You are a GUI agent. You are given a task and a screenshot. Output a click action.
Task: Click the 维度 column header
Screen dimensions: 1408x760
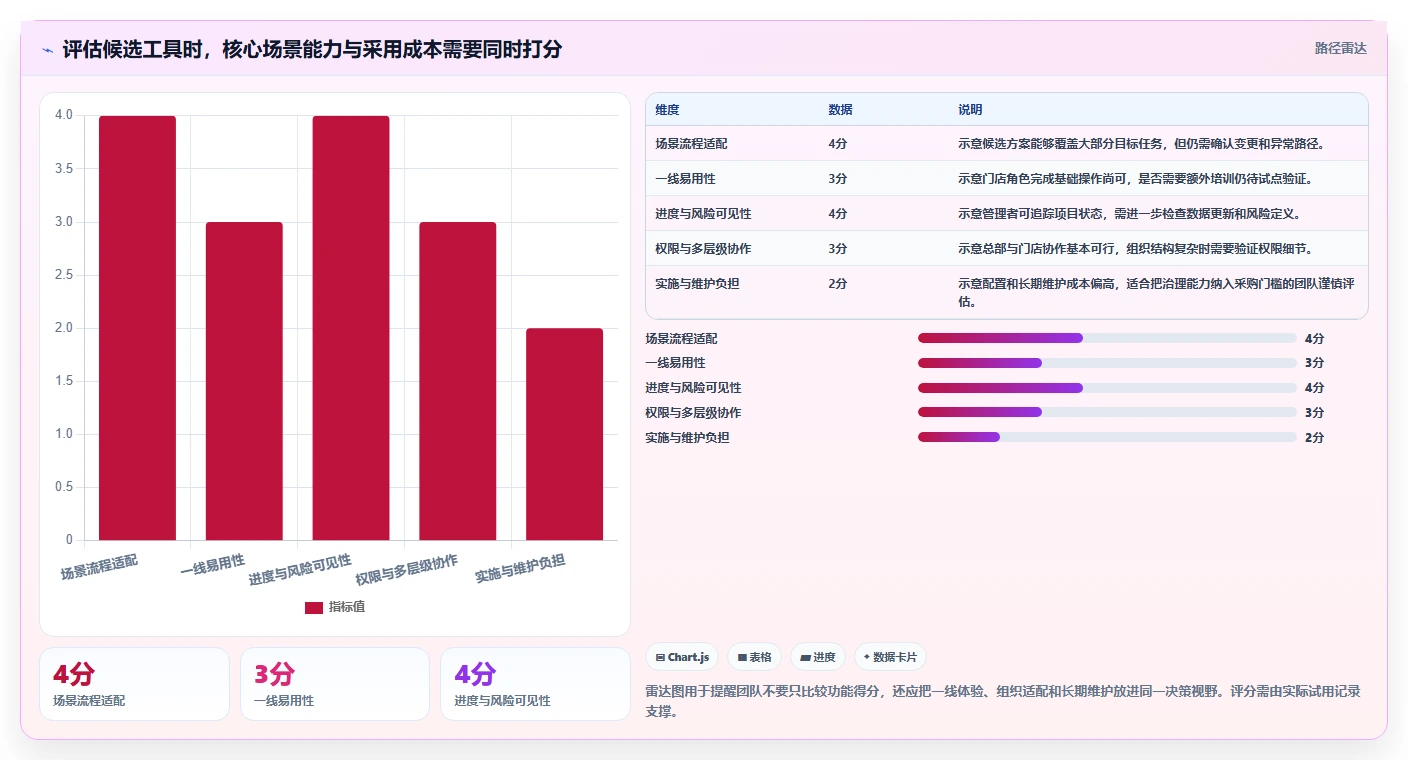[x=667, y=109]
